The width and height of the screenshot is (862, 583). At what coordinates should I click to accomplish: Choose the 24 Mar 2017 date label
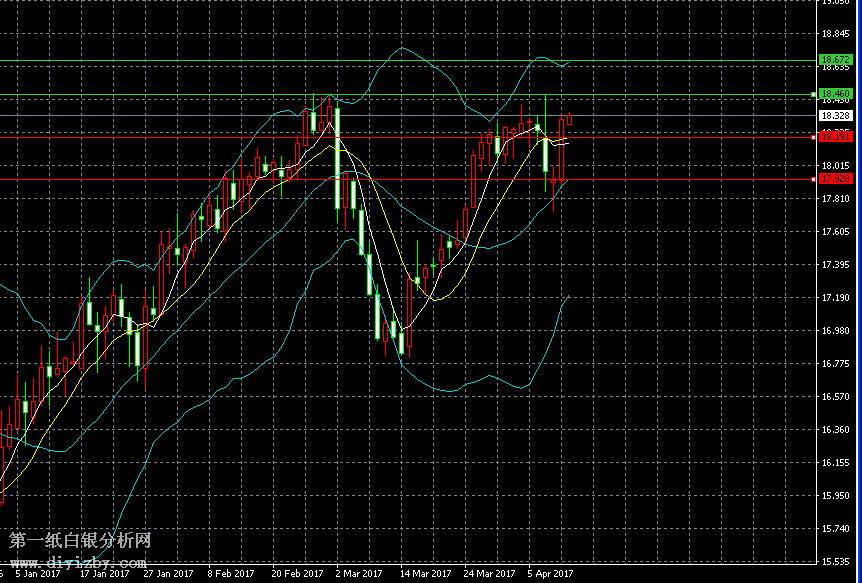tap(488, 574)
